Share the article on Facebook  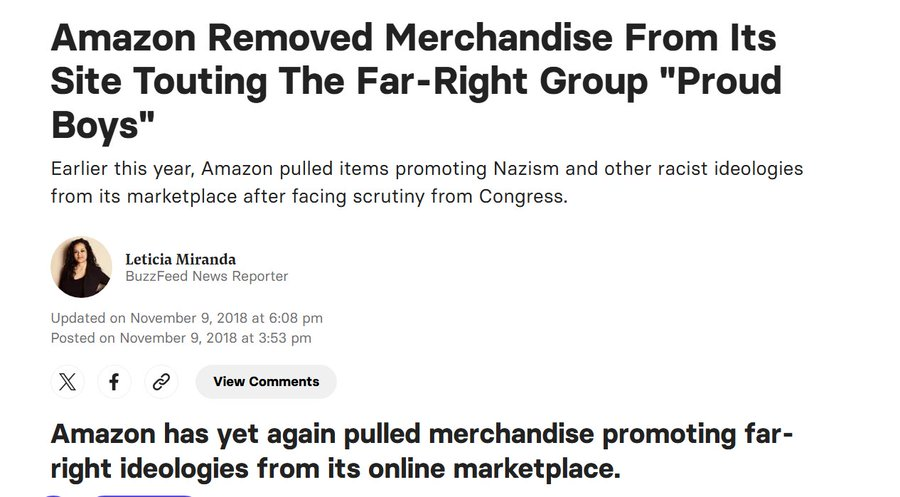tap(114, 381)
